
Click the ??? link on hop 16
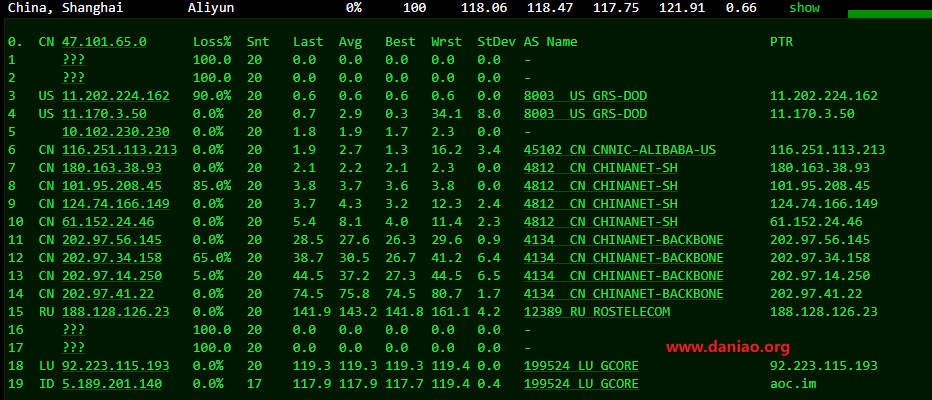coord(73,330)
